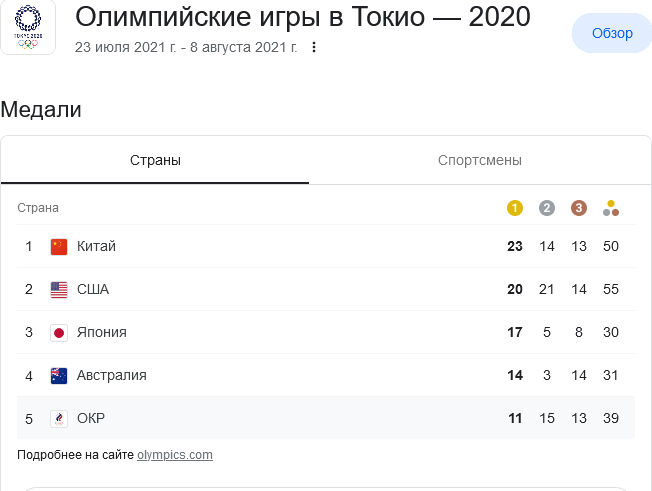
Task: Click the Australia flag icon
Action: coord(59,376)
